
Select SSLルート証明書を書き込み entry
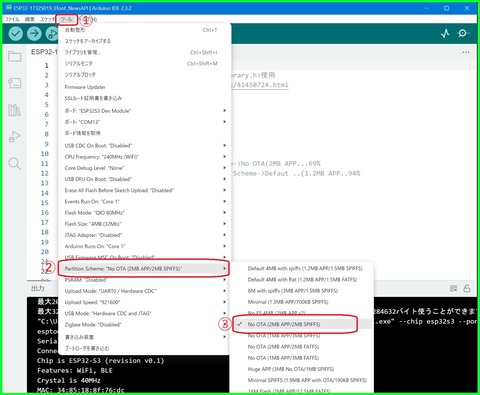tap(144, 98)
